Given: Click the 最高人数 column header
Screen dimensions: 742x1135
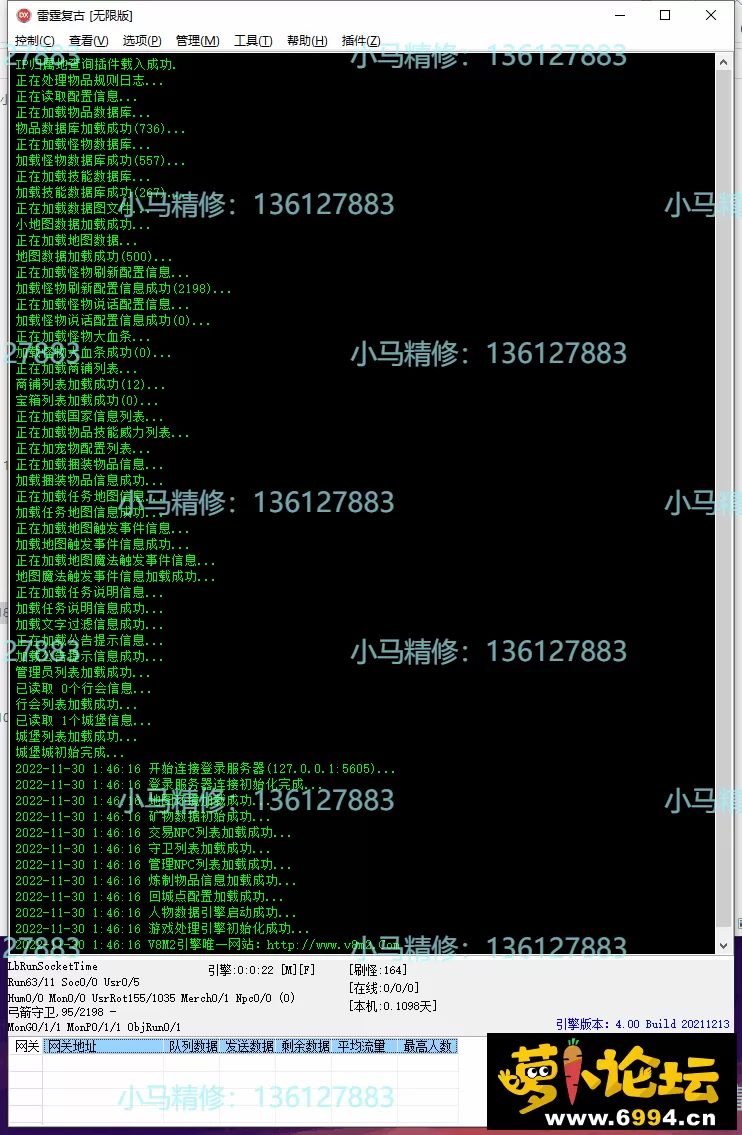Looking at the screenshot, I should point(427,1046).
